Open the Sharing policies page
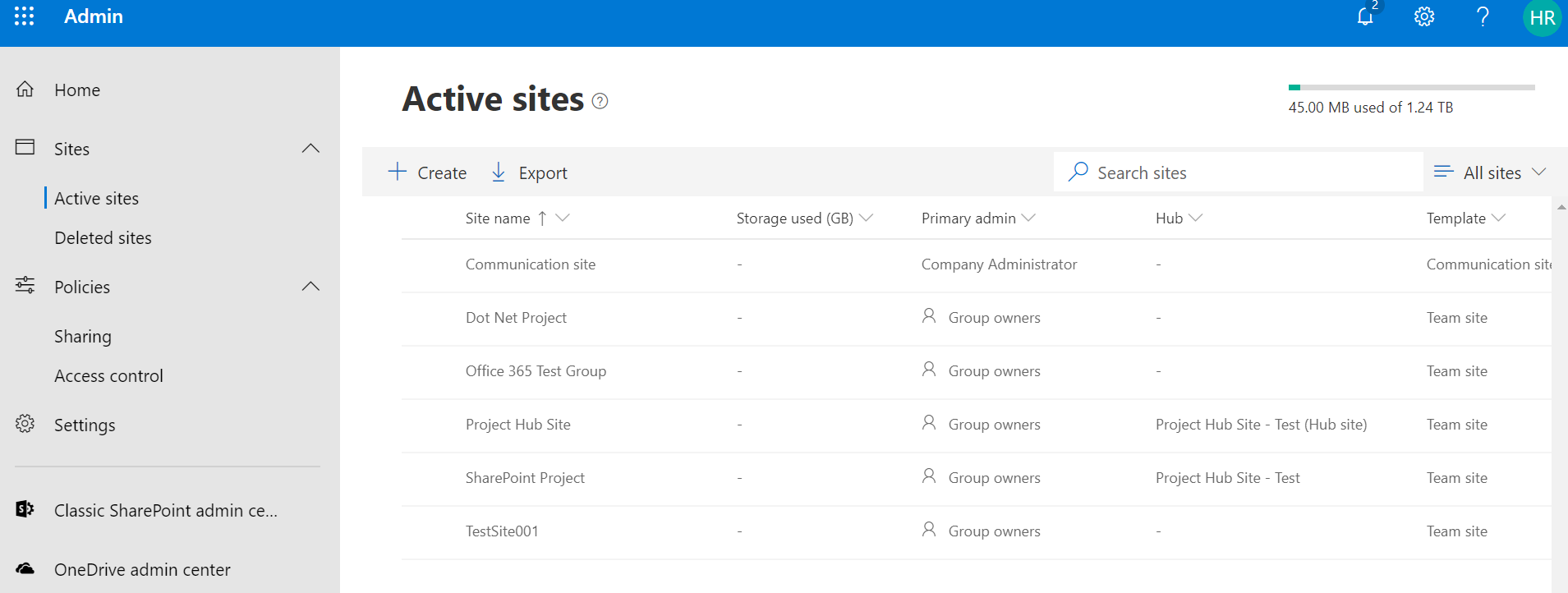Viewport: 1568px width, 593px height. pyautogui.click(x=83, y=337)
